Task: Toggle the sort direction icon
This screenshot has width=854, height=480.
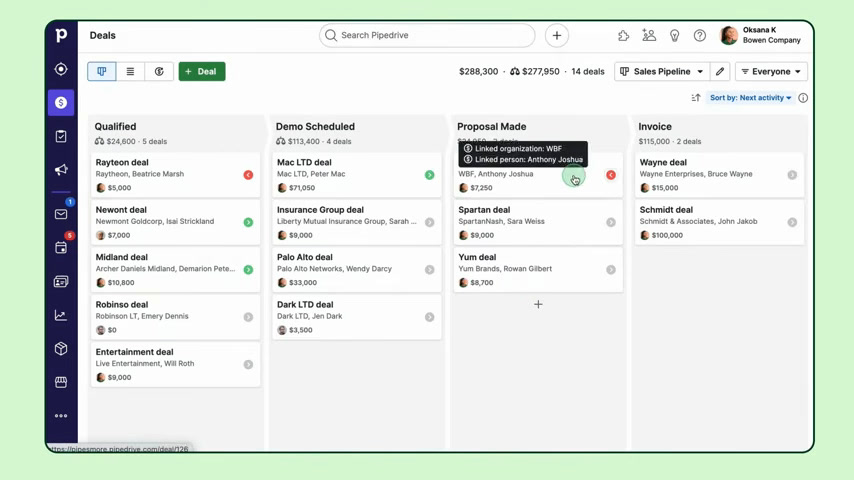Action: pyautogui.click(x=696, y=98)
